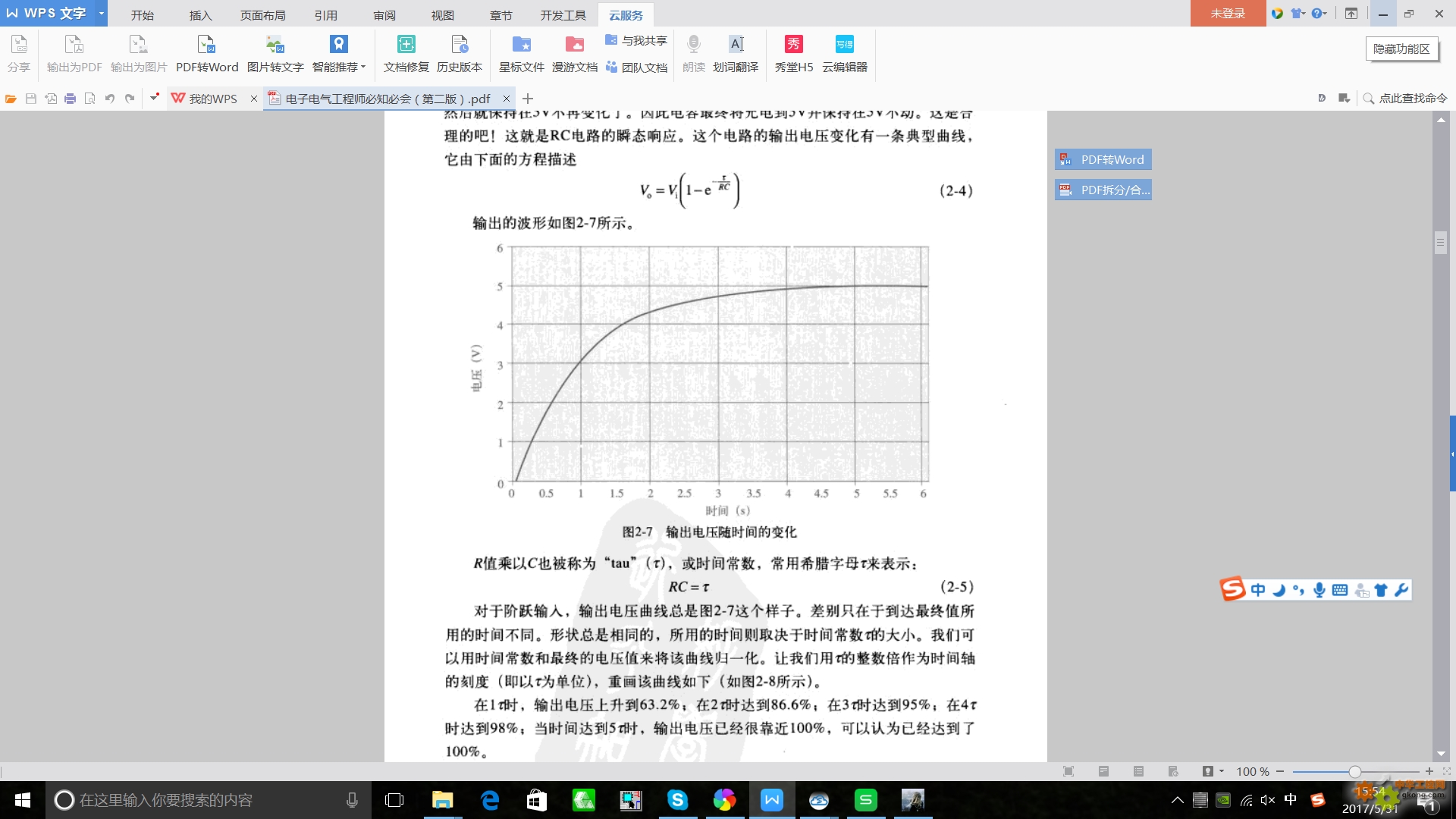The image size is (1456, 819).
Task: Switch to 开发工具 ribbon tab
Action: [x=563, y=14]
